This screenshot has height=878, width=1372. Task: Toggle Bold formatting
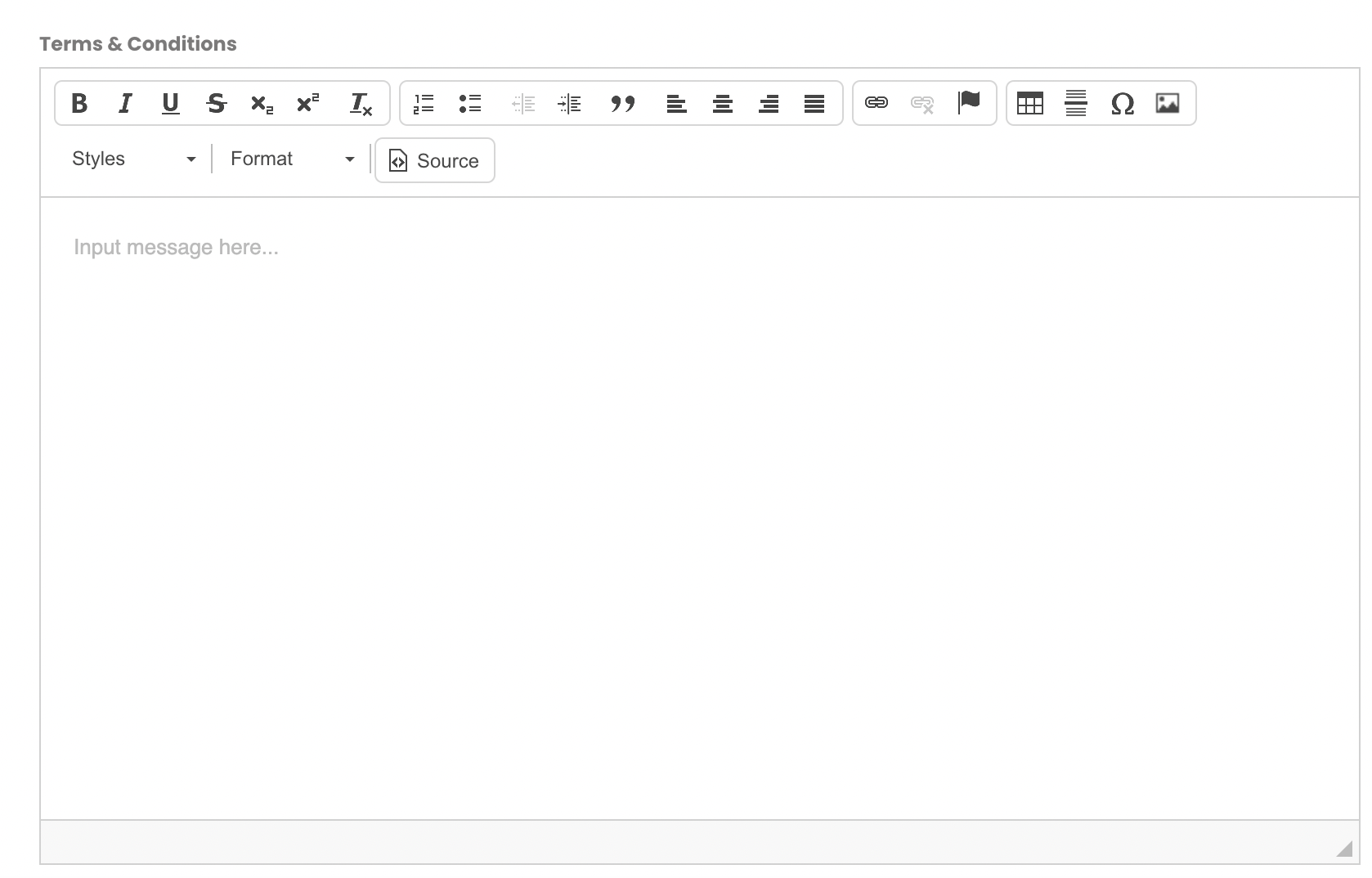click(x=79, y=103)
